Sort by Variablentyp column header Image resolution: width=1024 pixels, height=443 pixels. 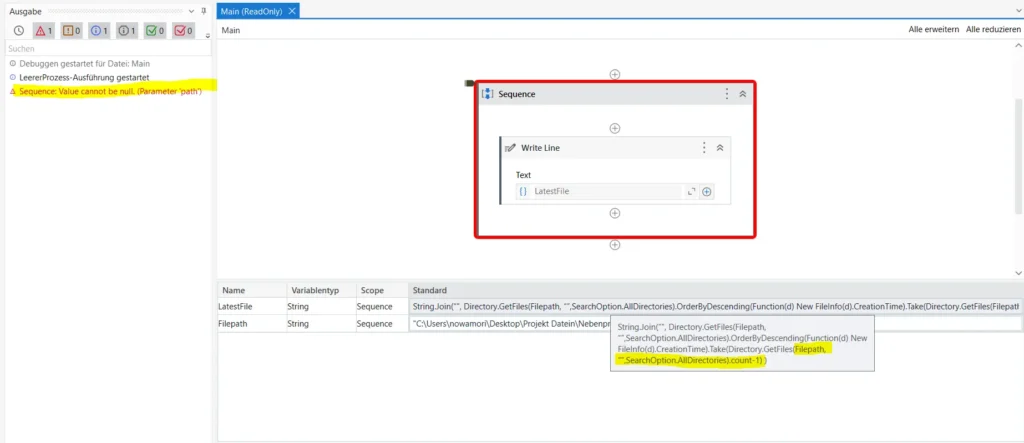click(322, 290)
